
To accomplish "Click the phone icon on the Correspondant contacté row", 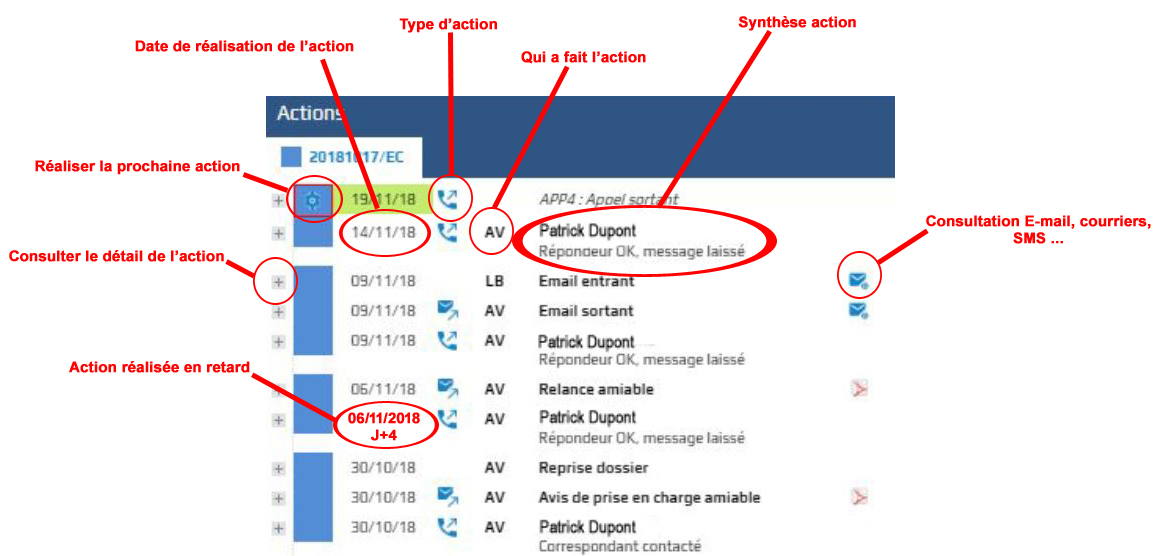I will [448, 527].
